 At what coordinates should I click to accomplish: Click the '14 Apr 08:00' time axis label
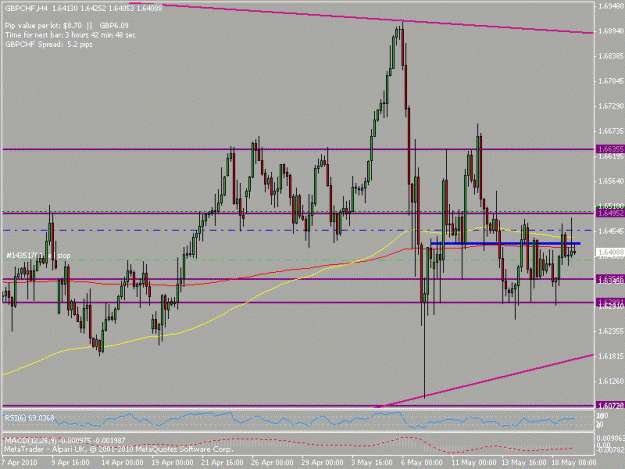[x=122, y=463]
